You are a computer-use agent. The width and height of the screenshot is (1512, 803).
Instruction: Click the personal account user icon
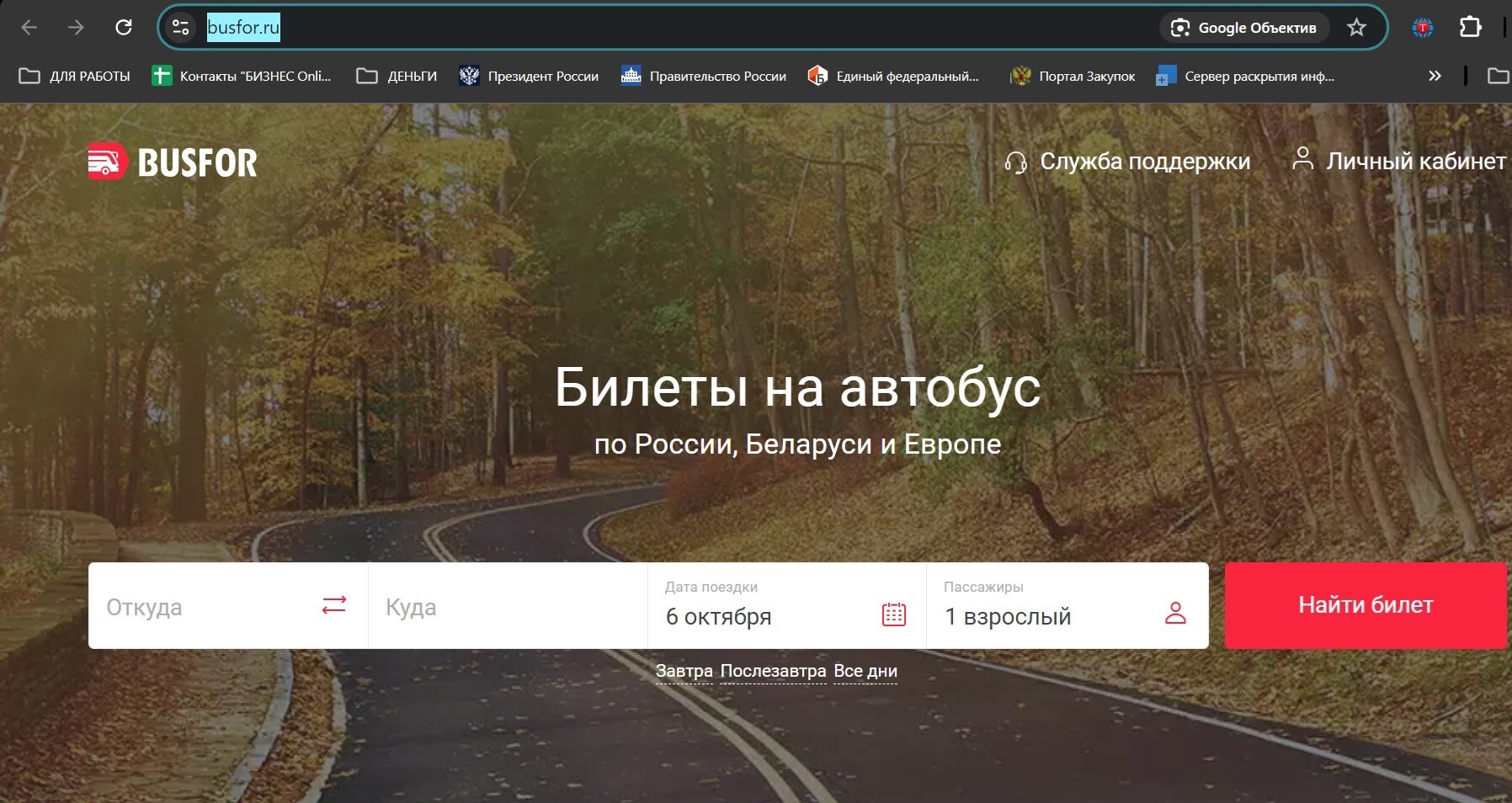click(1302, 158)
